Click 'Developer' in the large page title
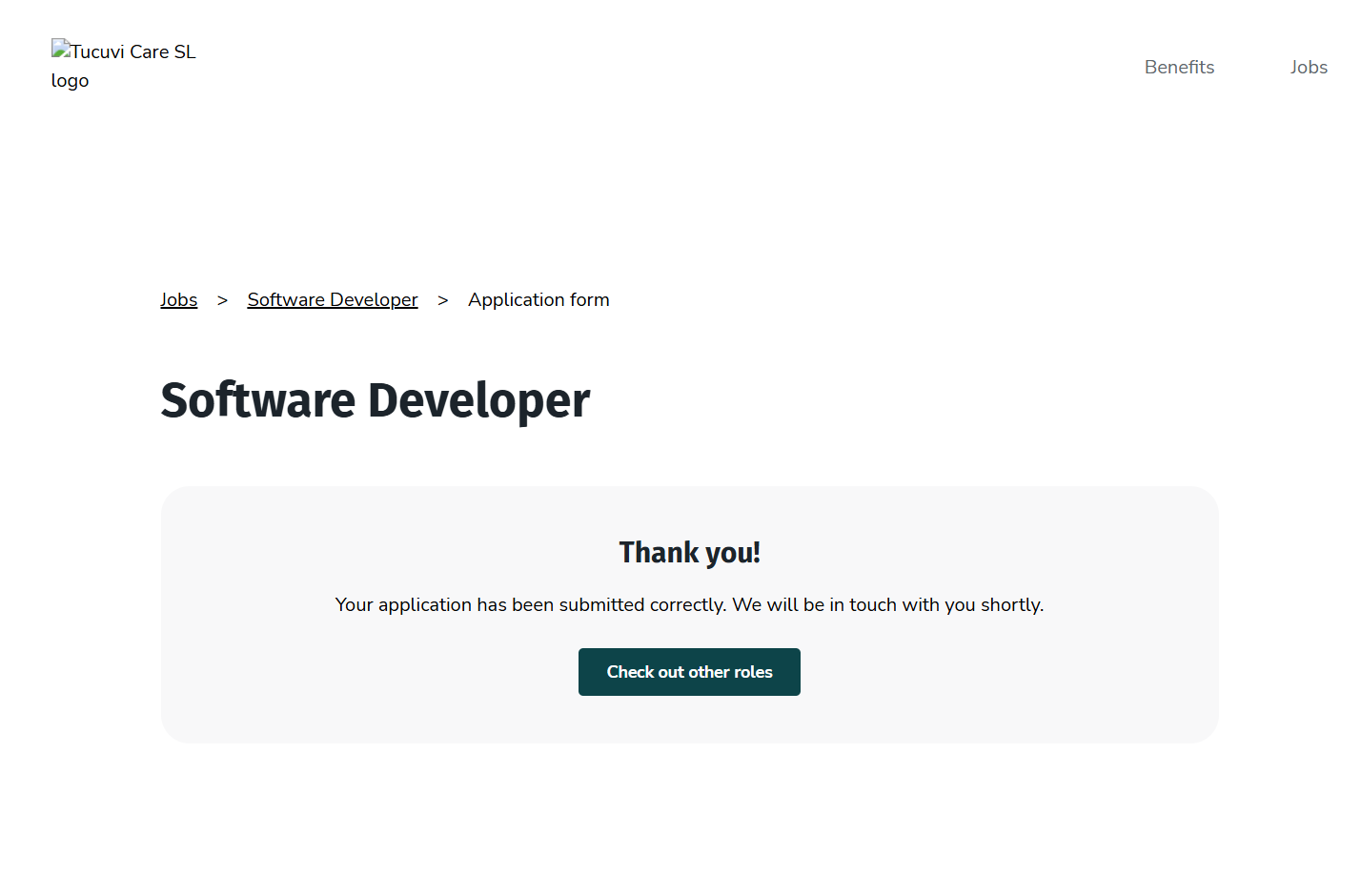 pos(478,400)
